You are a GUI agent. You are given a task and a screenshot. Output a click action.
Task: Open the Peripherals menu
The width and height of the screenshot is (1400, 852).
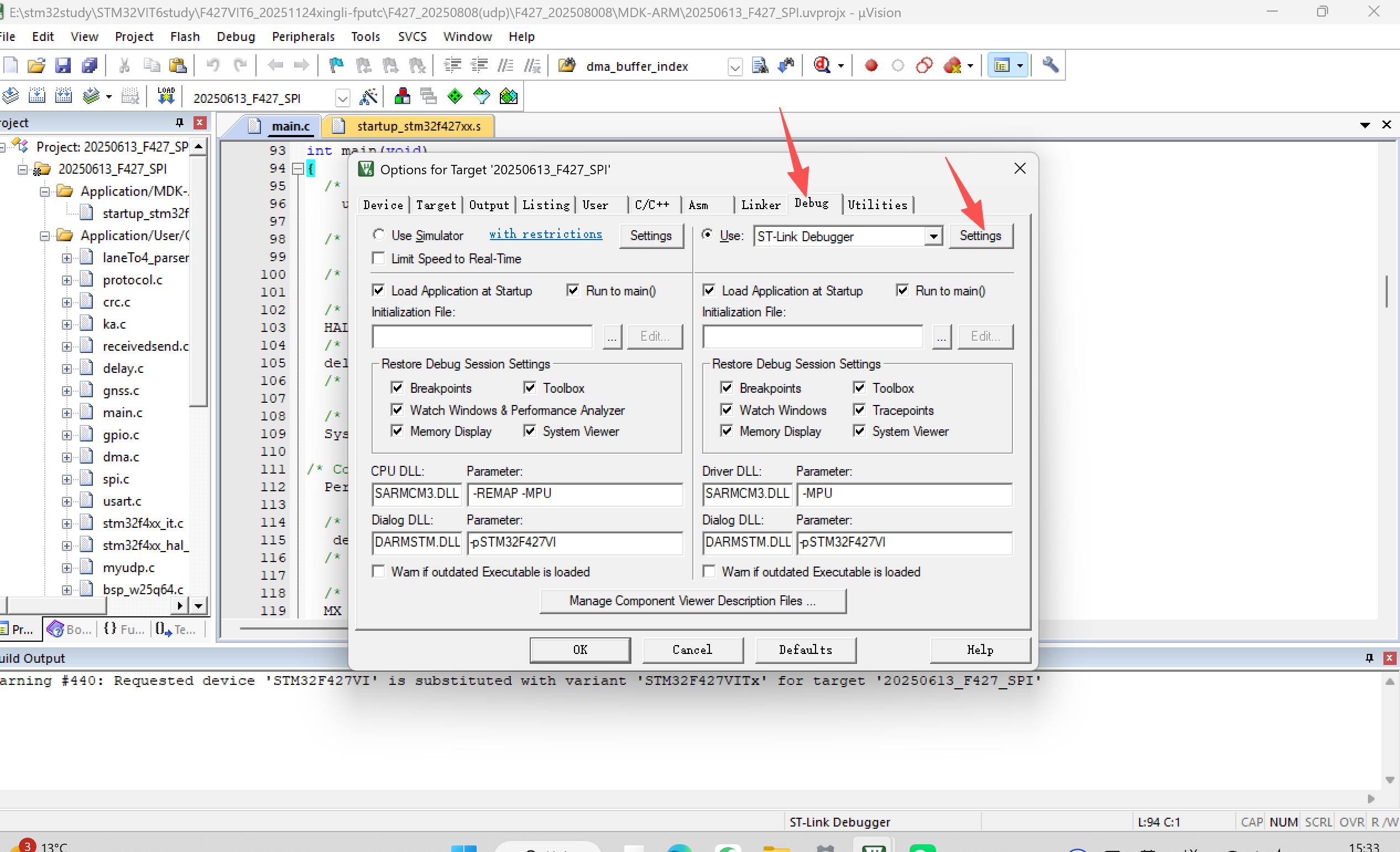click(303, 37)
